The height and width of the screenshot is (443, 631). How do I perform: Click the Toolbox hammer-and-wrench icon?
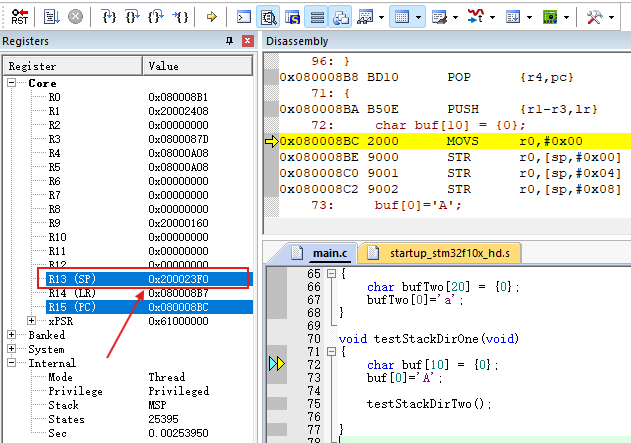594,17
